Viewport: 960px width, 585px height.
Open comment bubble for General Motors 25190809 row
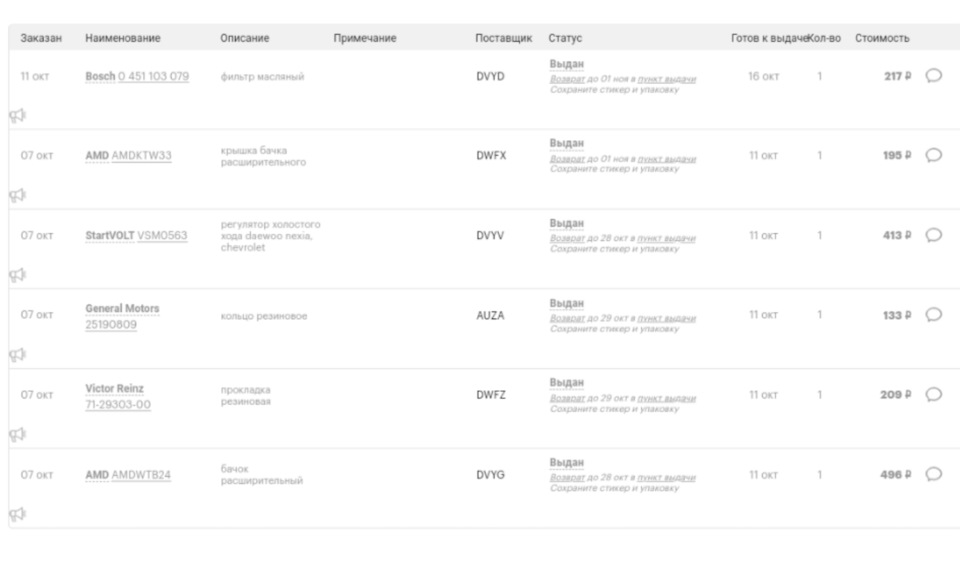point(934,315)
